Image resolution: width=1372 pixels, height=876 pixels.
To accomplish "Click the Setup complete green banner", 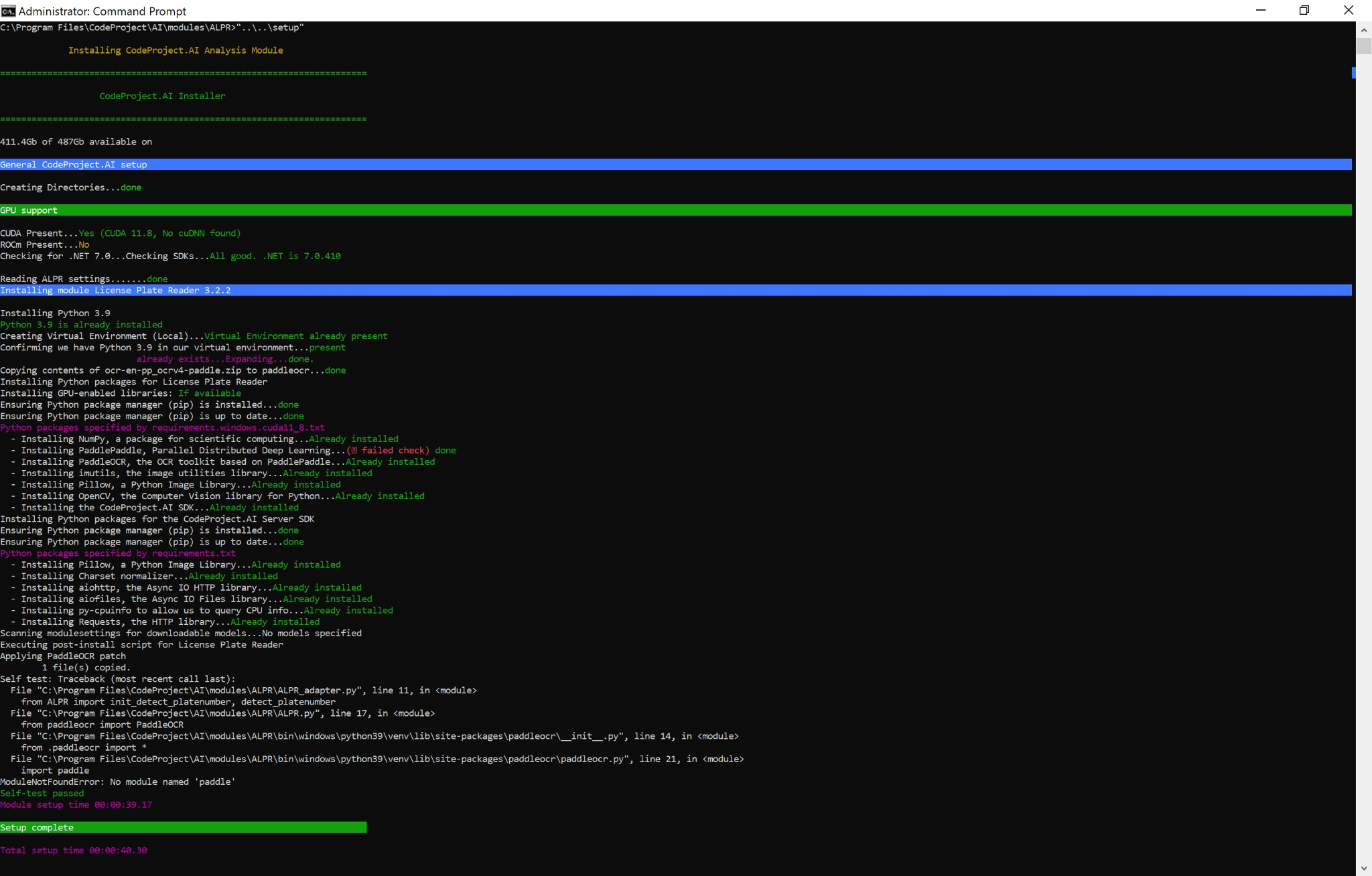I will 37,827.
